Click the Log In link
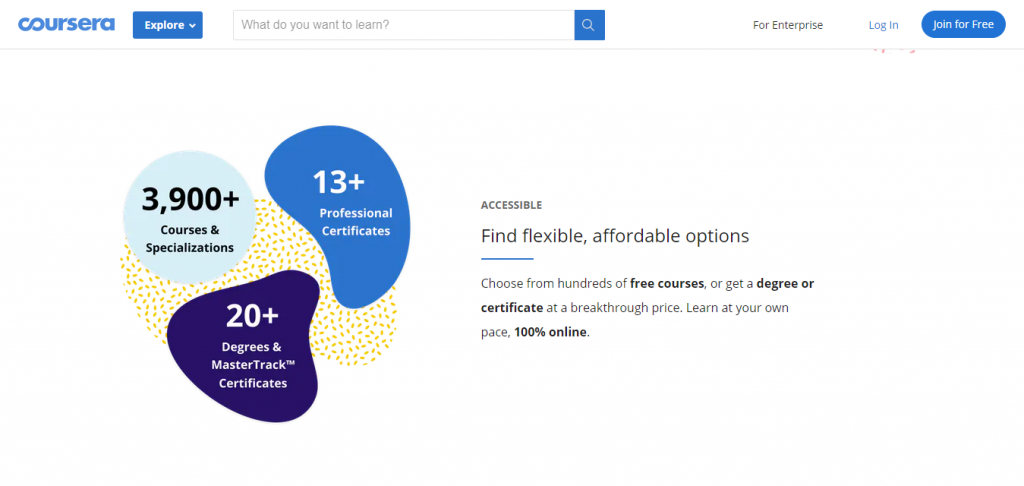 coord(883,25)
